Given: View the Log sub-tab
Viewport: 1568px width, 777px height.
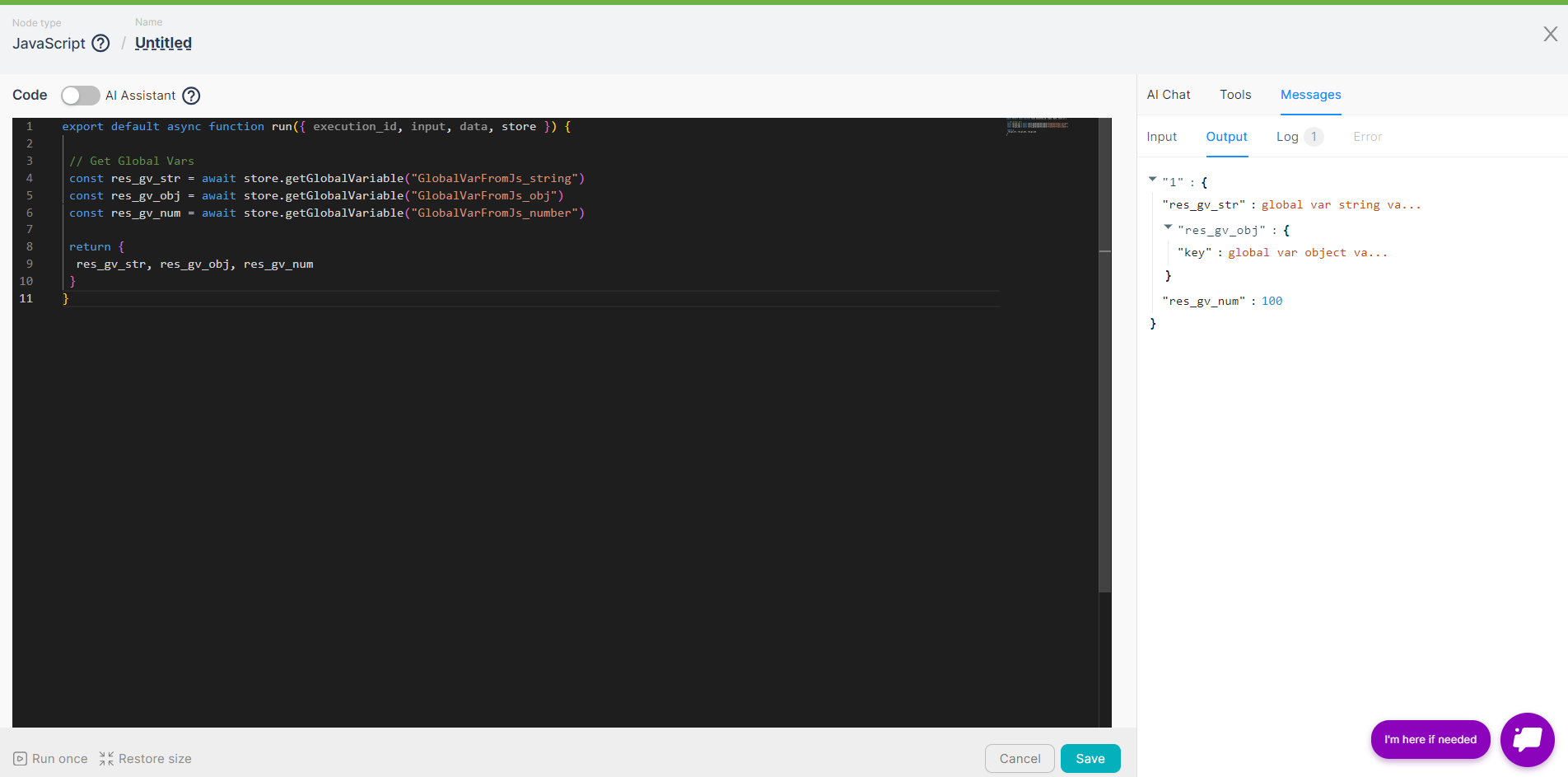Looking at the screenshot, I should pyautogui.click(x=1287, y=137).
